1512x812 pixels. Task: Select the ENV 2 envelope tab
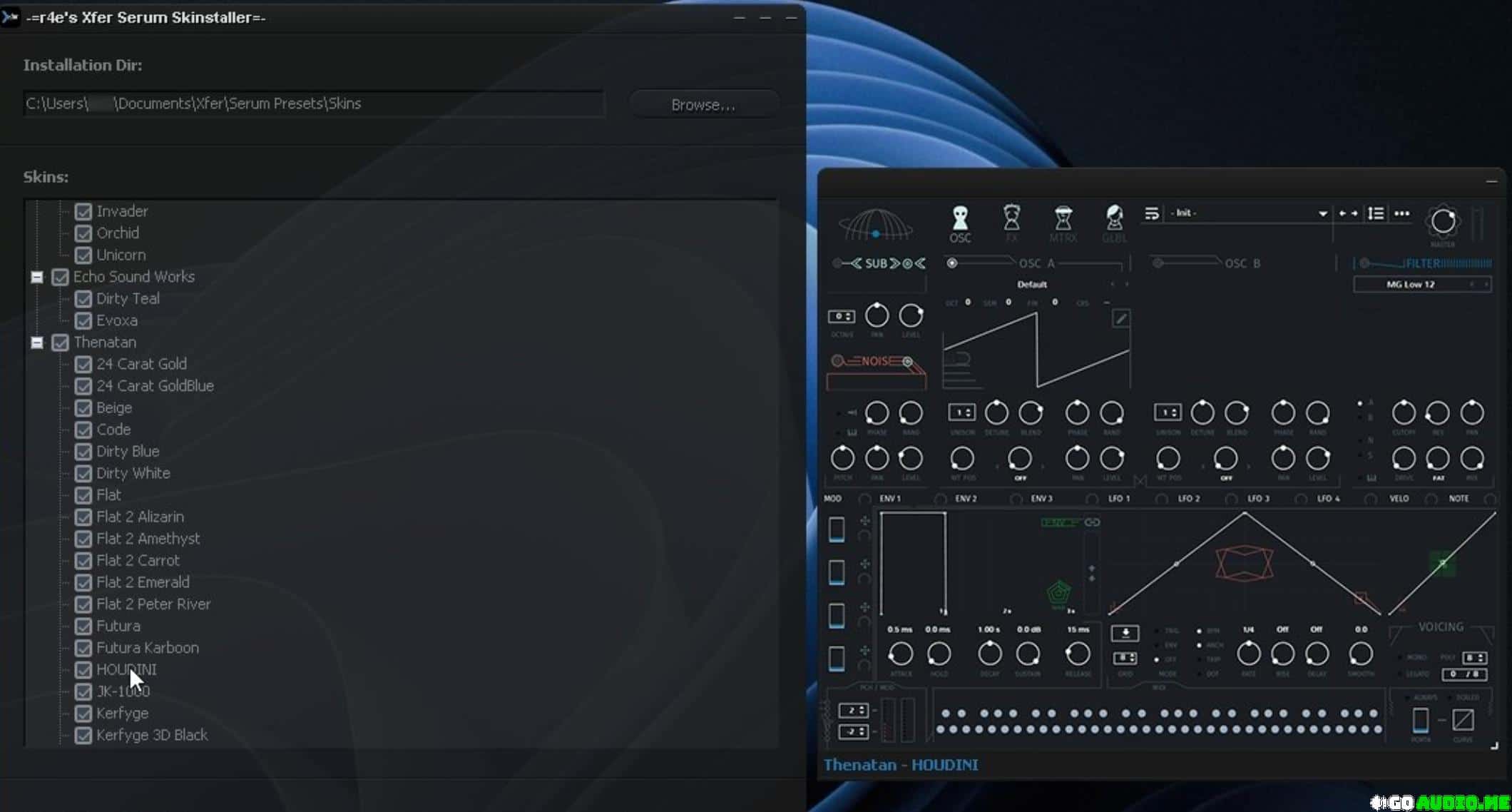coord(966,499)
